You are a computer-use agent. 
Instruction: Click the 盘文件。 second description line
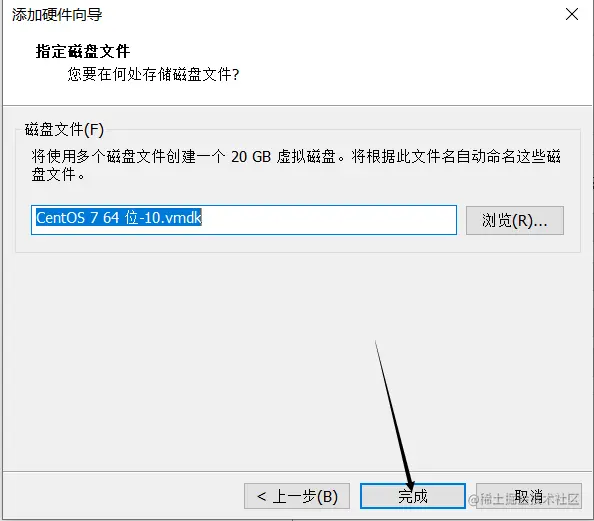pos(58,175)
